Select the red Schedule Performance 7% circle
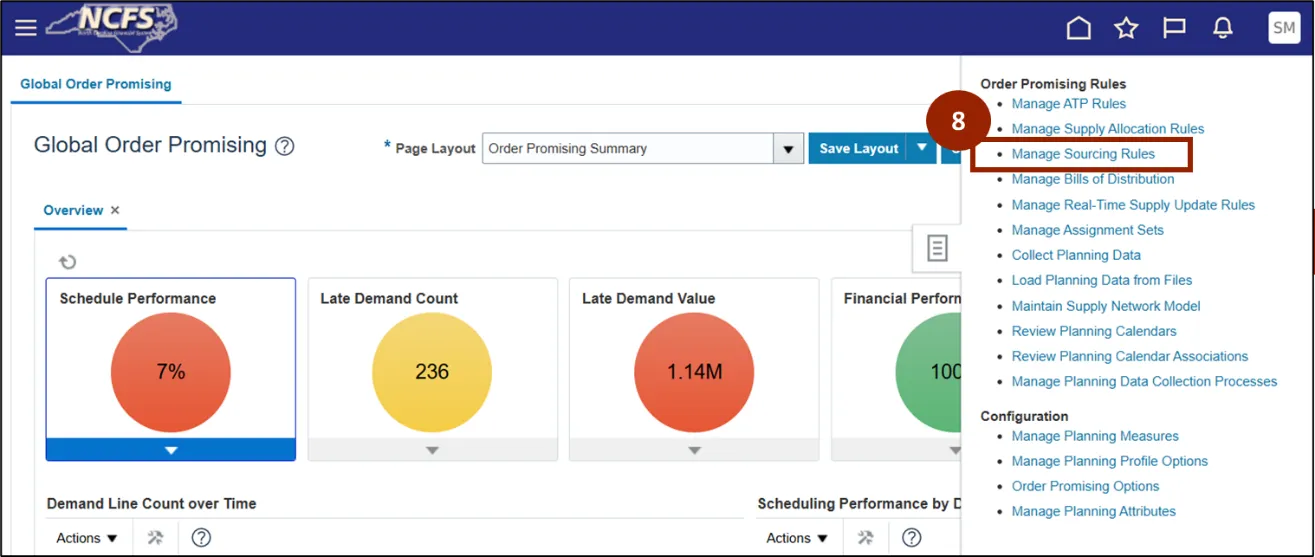Screen dimensions: 1315x557 point(171,372)
